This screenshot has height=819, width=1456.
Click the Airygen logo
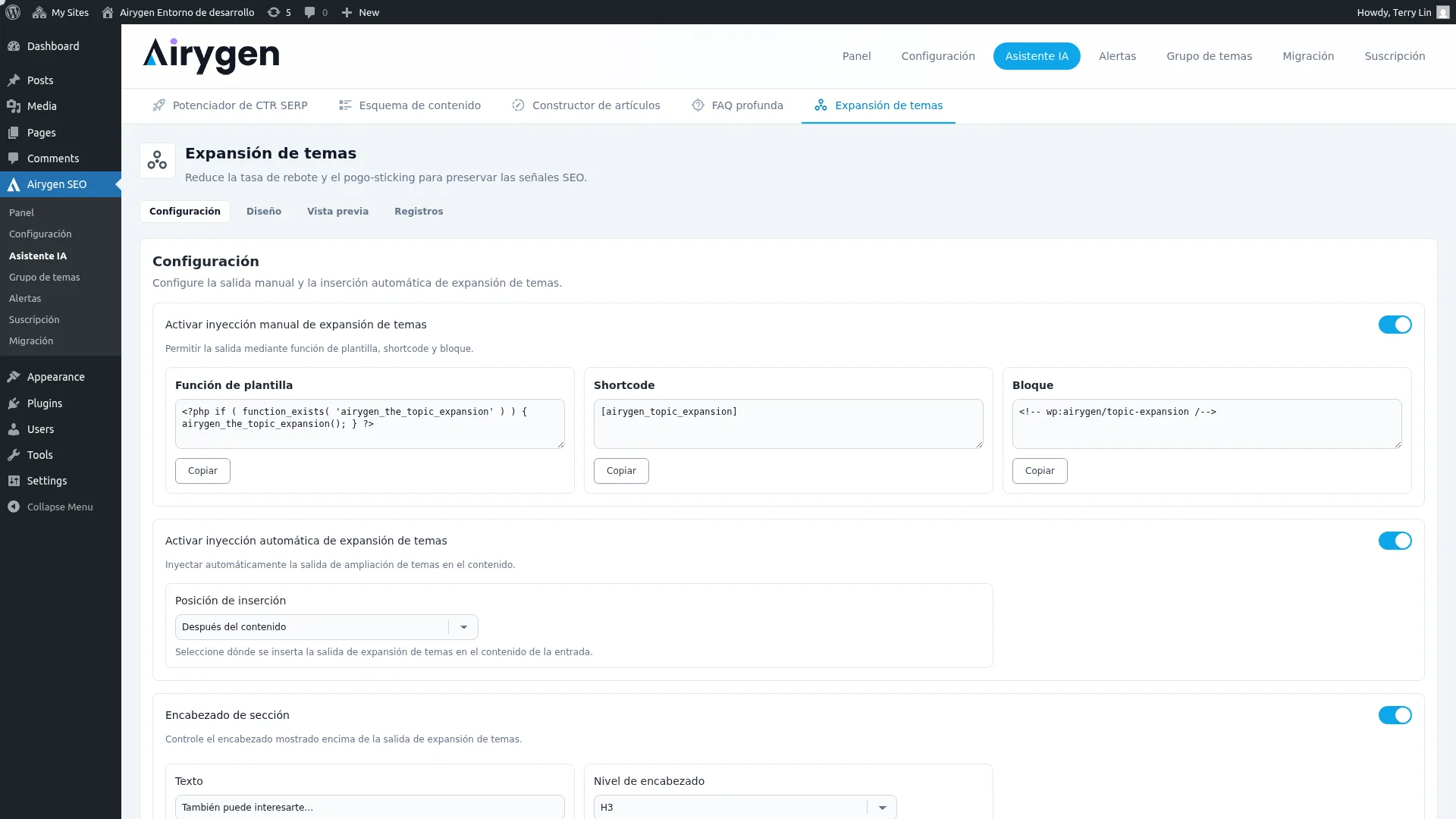pyautogui.click(x=211, y=56)
